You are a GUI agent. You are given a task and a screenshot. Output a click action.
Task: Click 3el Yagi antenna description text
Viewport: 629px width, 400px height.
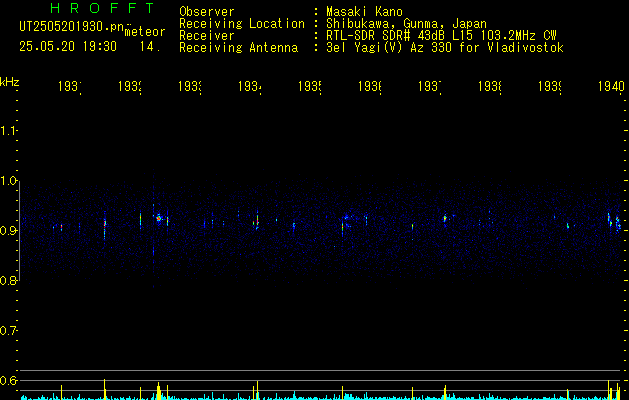pyautogui.click(x=445, y=48)
